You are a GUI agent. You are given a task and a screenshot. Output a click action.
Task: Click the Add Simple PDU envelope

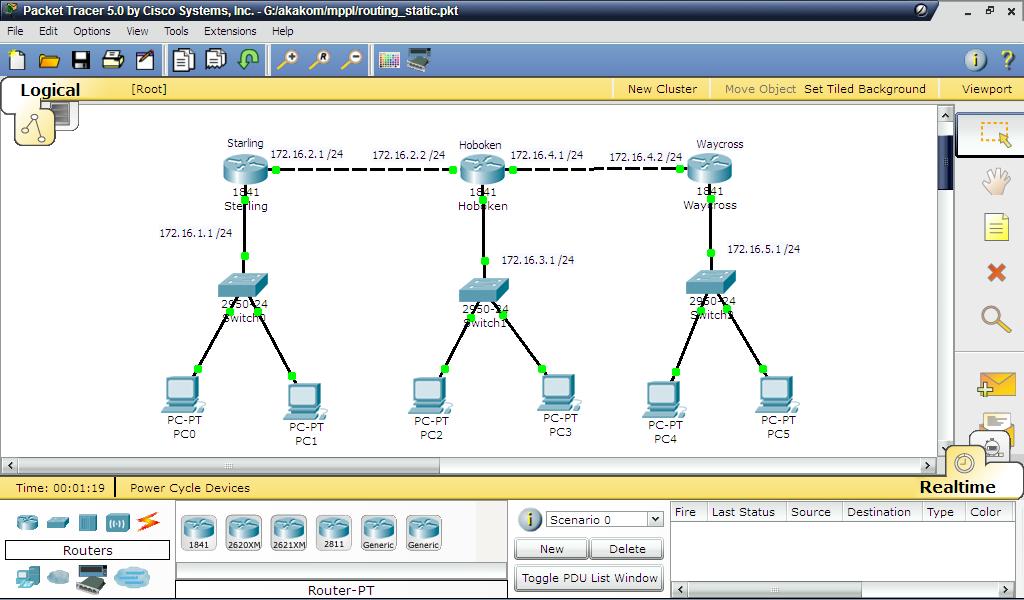(996, 385)
